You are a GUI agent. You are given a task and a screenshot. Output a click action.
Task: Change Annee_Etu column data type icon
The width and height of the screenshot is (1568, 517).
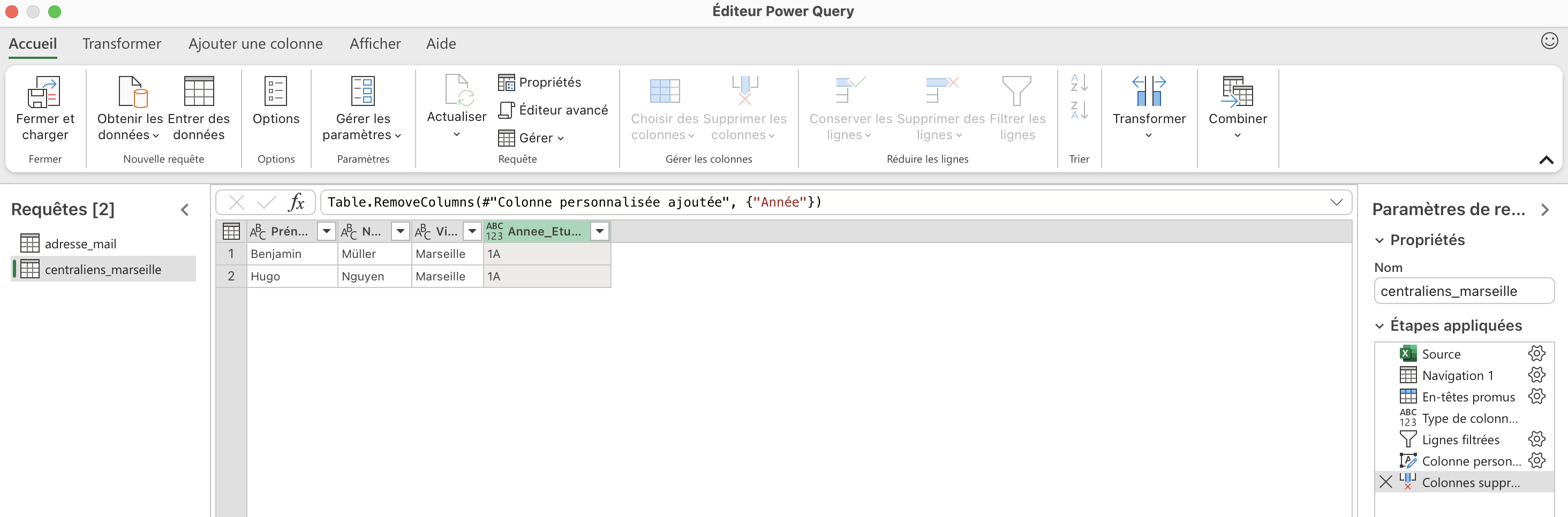494,231
